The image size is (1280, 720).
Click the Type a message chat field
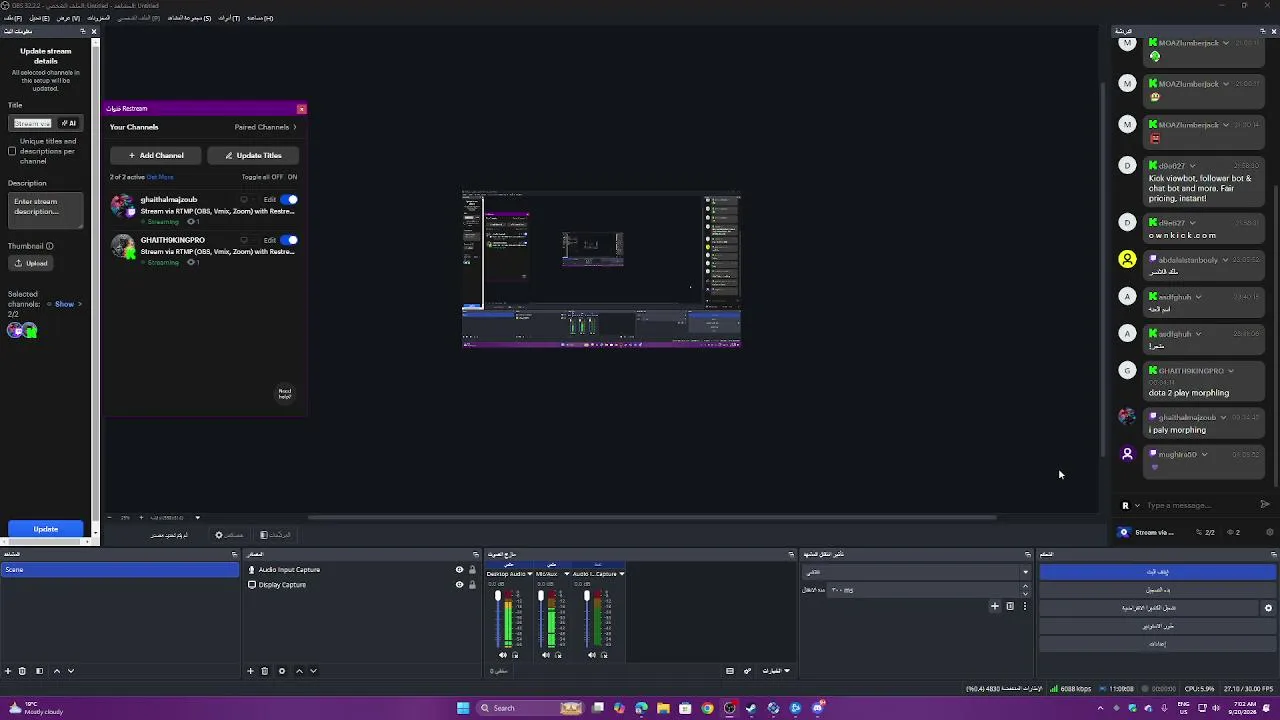click(x=1198, y=505)
